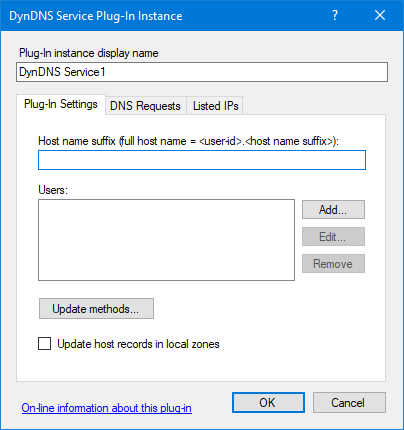Confirm the settings with OK
The width and height of the screenshot is (404, 430).
[x=268, y=403]
